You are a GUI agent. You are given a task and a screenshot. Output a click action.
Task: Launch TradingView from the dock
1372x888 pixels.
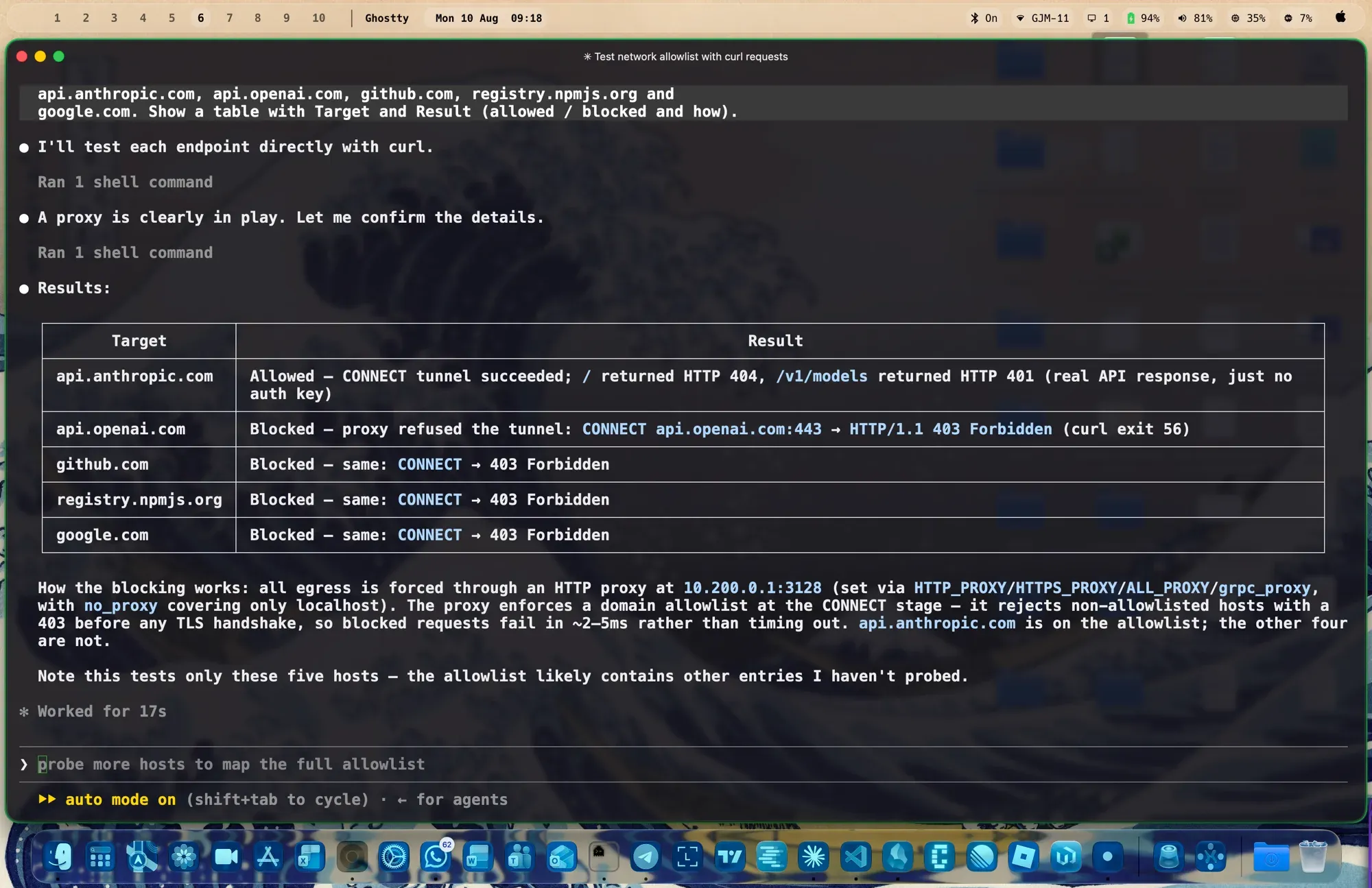729,856
